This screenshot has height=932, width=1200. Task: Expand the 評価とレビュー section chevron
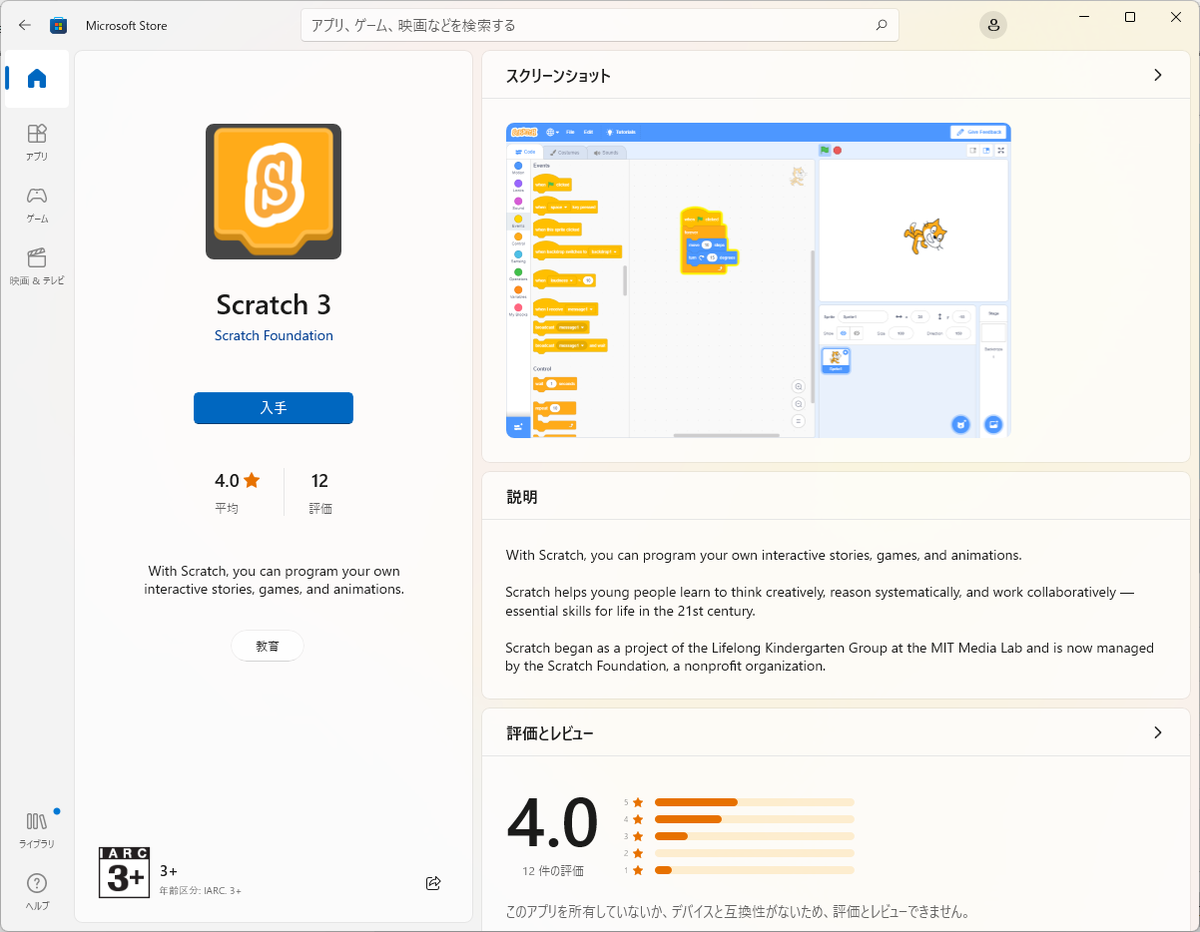click(1158, 732)
